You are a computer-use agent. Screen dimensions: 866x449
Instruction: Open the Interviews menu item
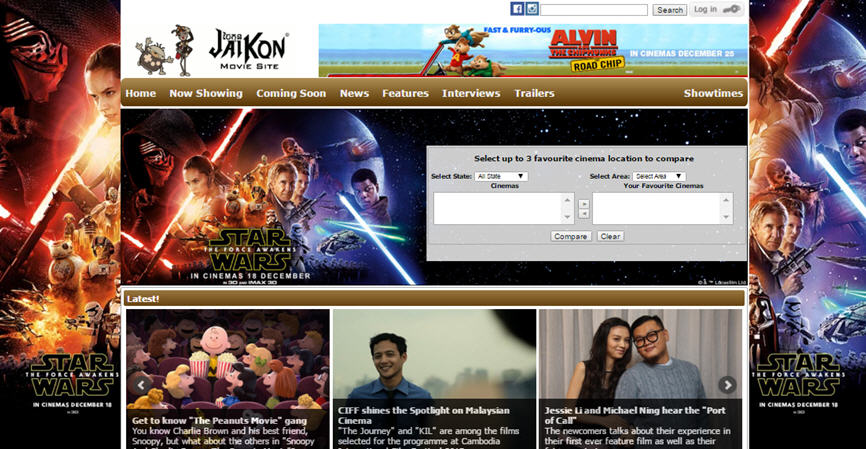(x=471, y=93)
